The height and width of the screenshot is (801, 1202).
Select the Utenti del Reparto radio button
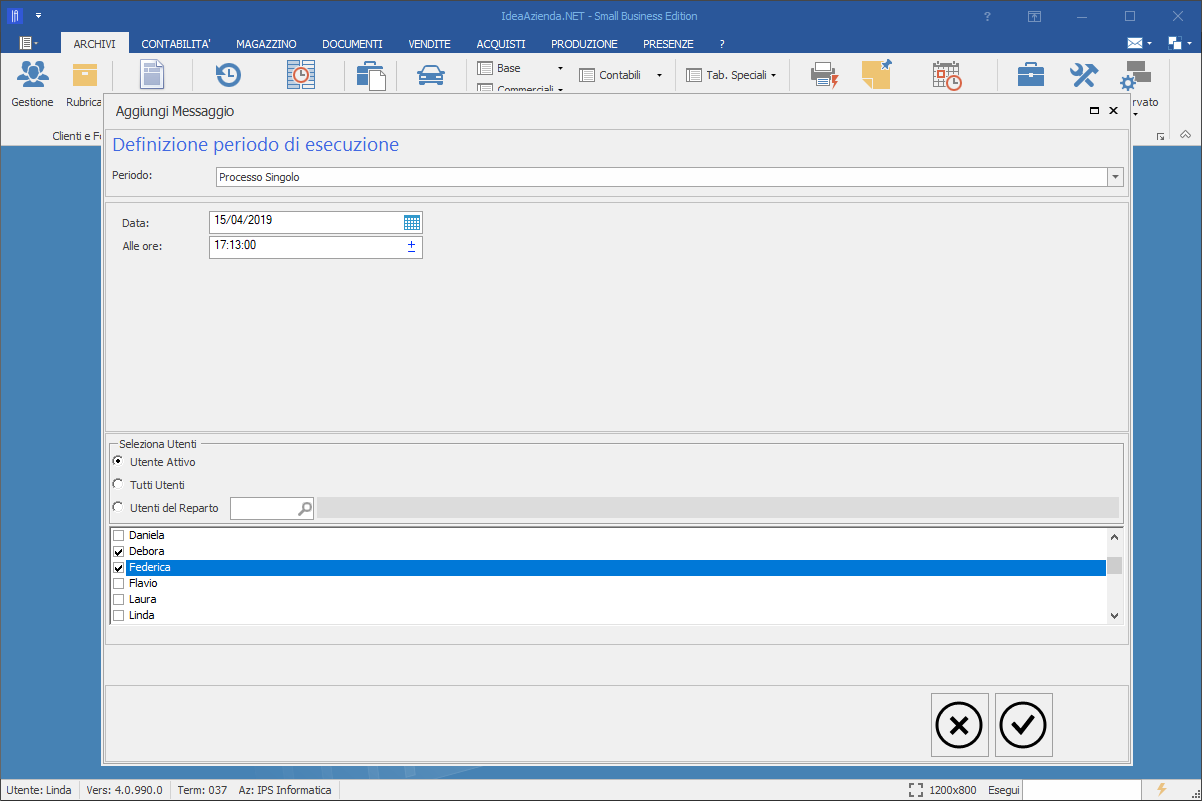tap(118, 507)
